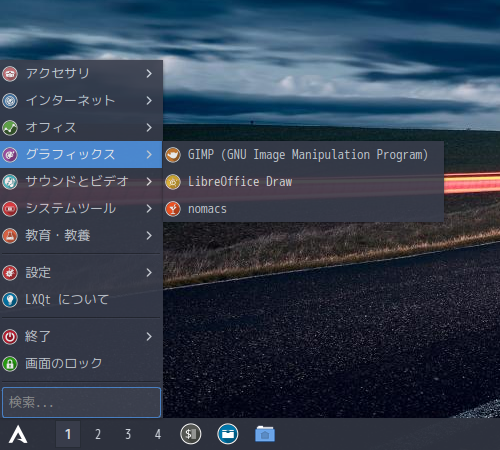Click the round blue archive-style taskbar icon

click(x=228, y=434)
